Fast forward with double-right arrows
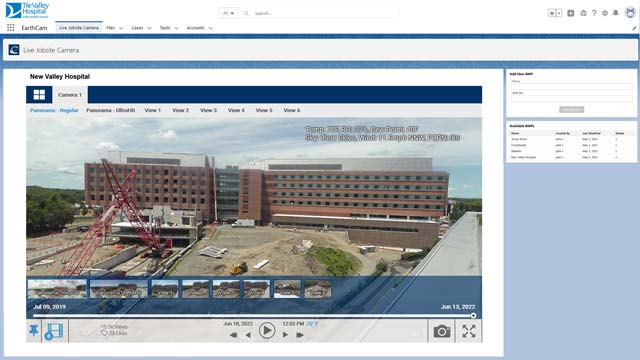The height and width of the screenshot is (360, 640). pyautogui.click(x=300, y=335)
